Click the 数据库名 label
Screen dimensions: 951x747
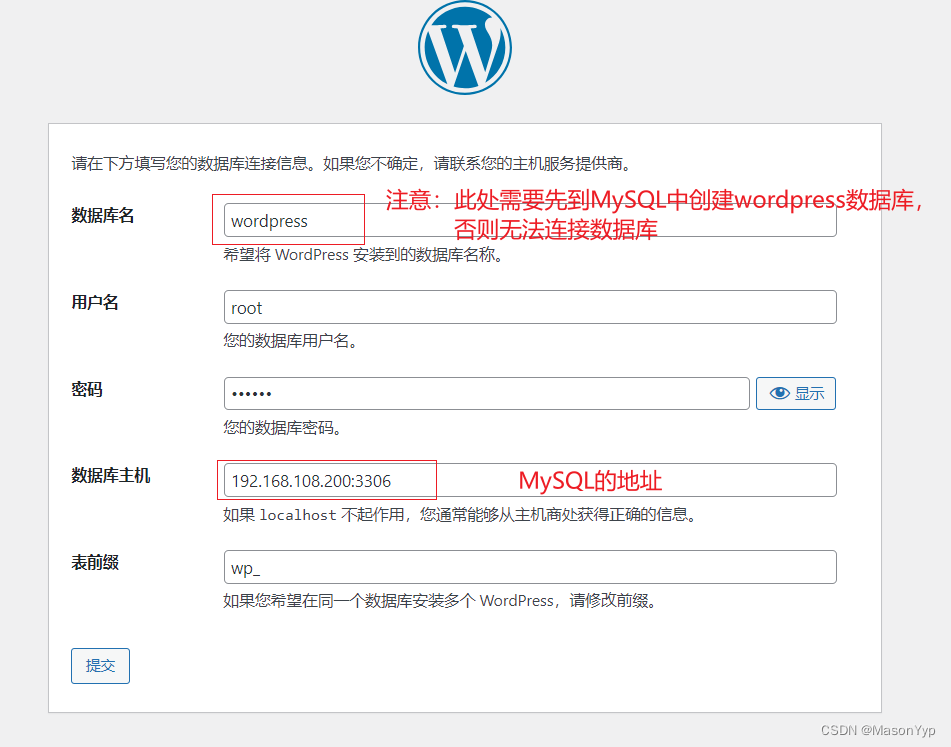point(102,215)
